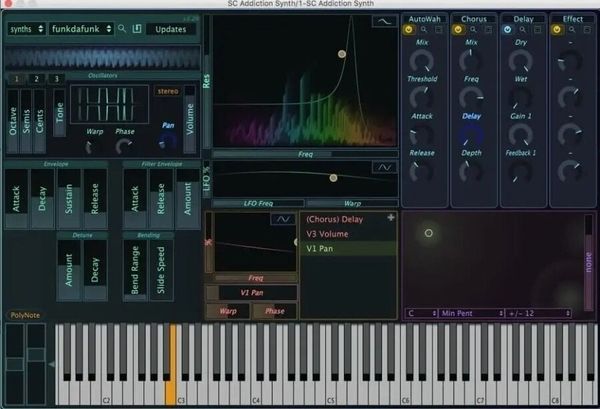Click the oscillator waveform display
The width and height of the screenshot is (600, 409).
109,104
